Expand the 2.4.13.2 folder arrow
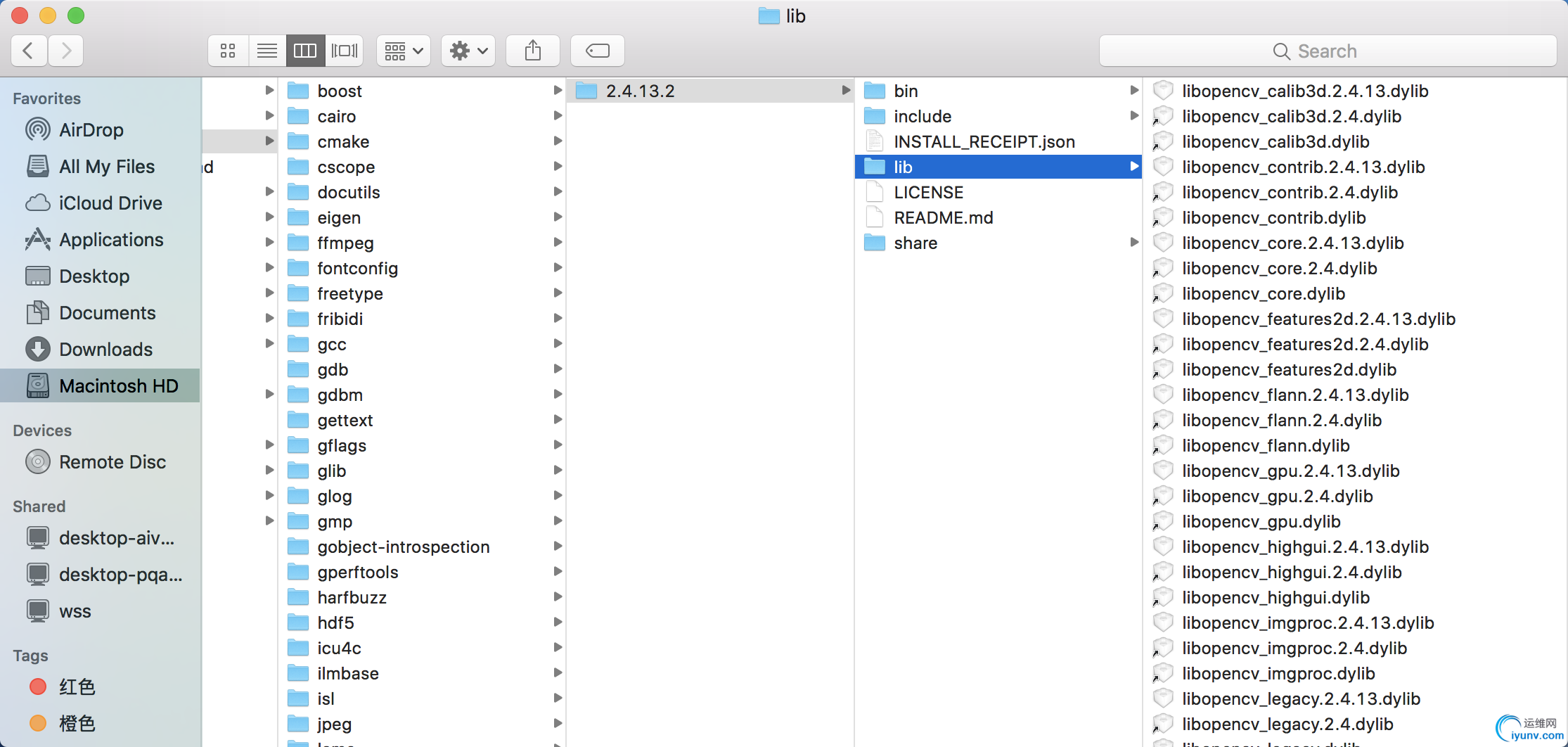This screenshot has height=747, width=1568. point(845,91)
